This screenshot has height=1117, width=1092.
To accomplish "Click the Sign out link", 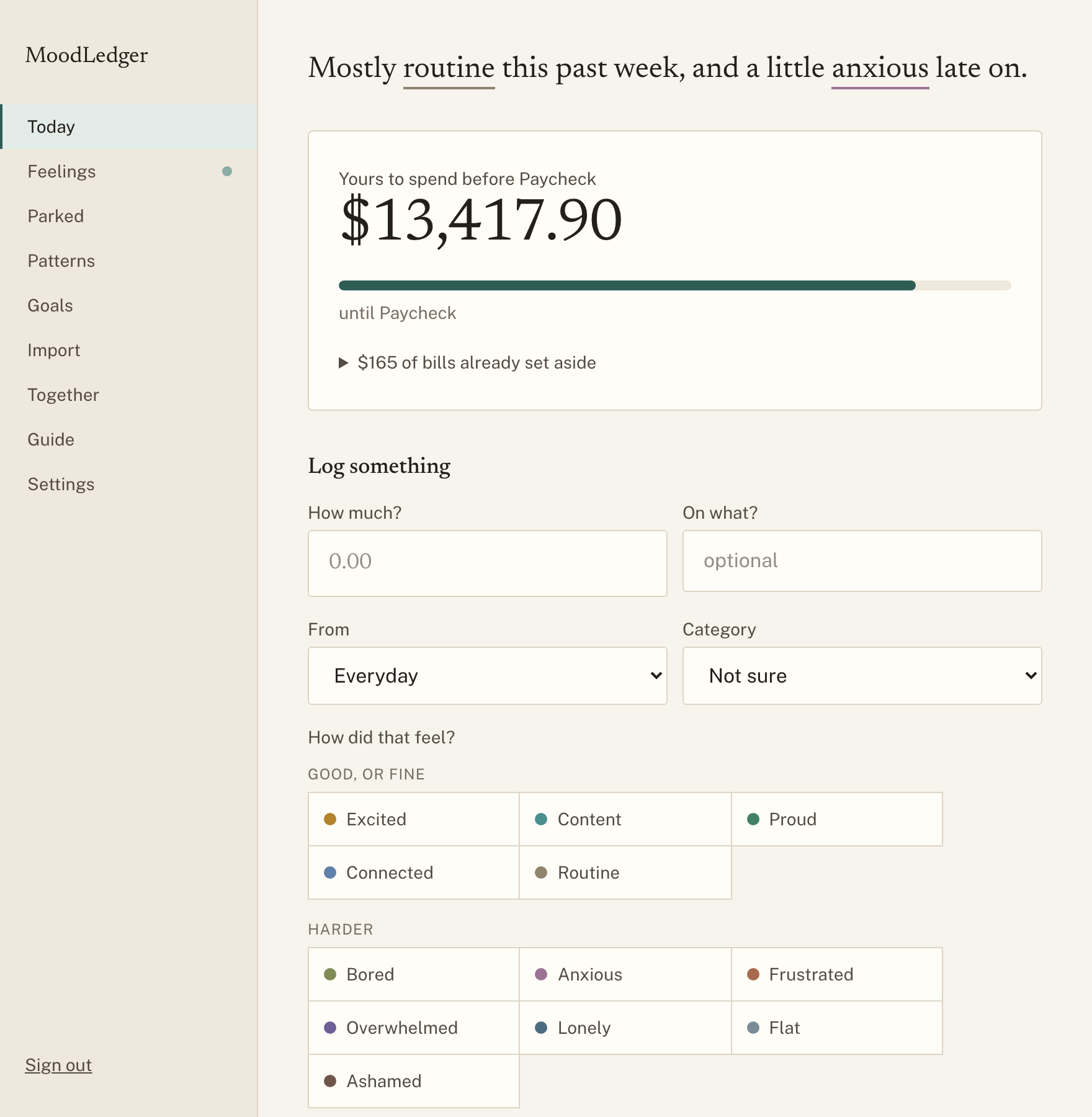I will (x=58, y=1065).
